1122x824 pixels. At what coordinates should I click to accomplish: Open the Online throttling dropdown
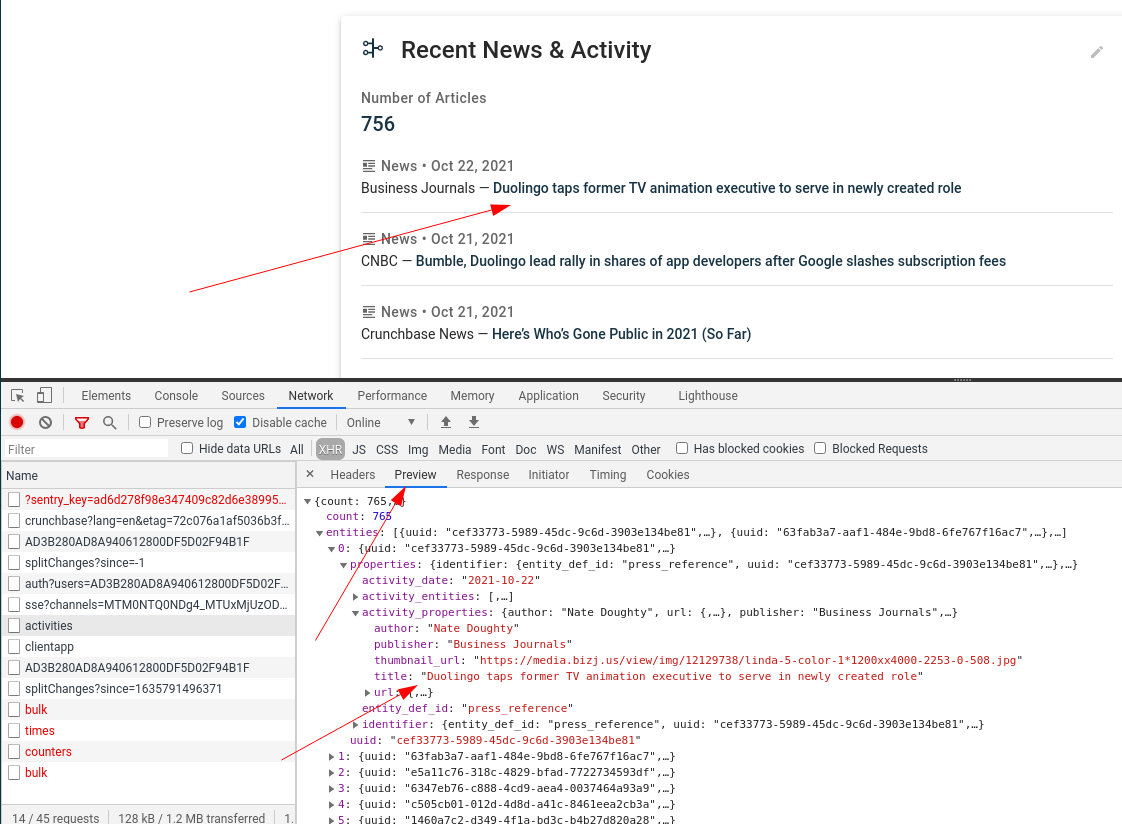pyautogui.click(x=381, y=423)
